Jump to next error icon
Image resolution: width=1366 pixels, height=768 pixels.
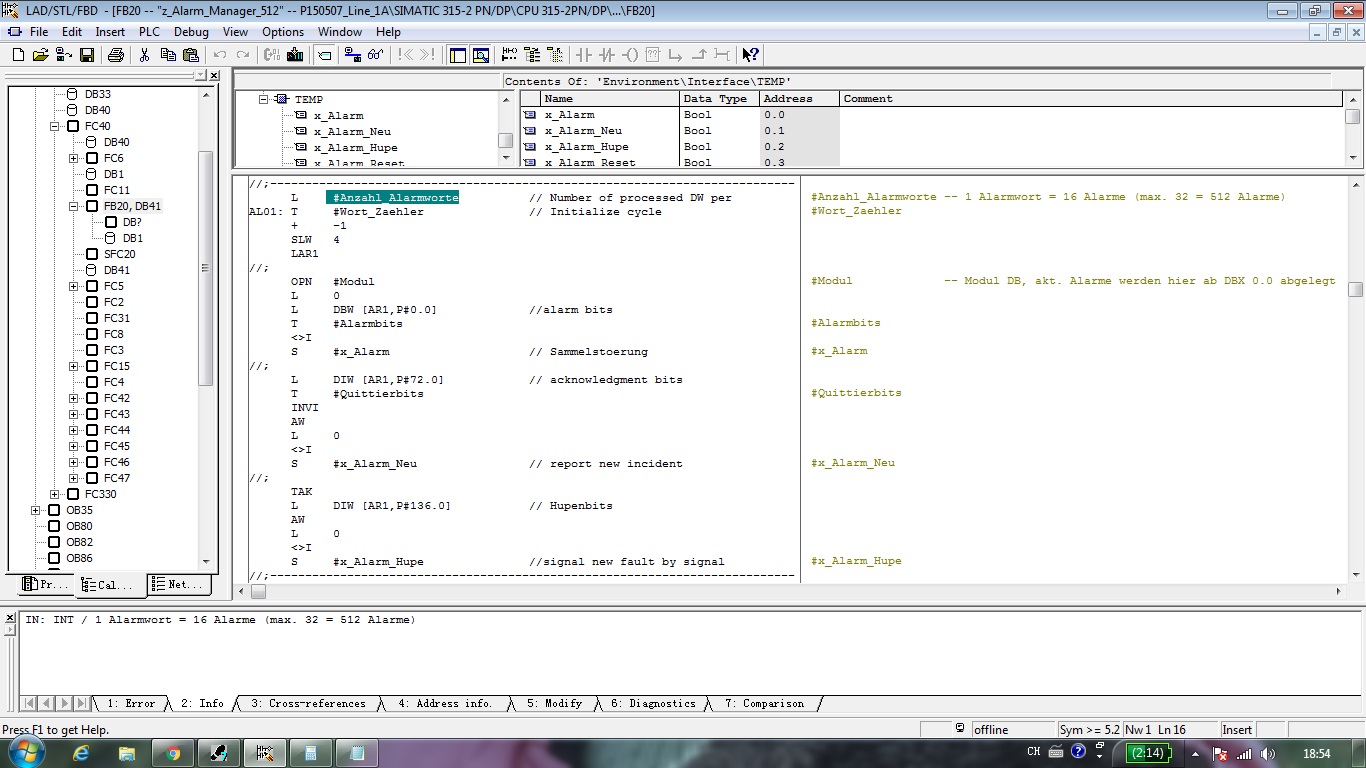pyautogui.click(x=427, y=55)
